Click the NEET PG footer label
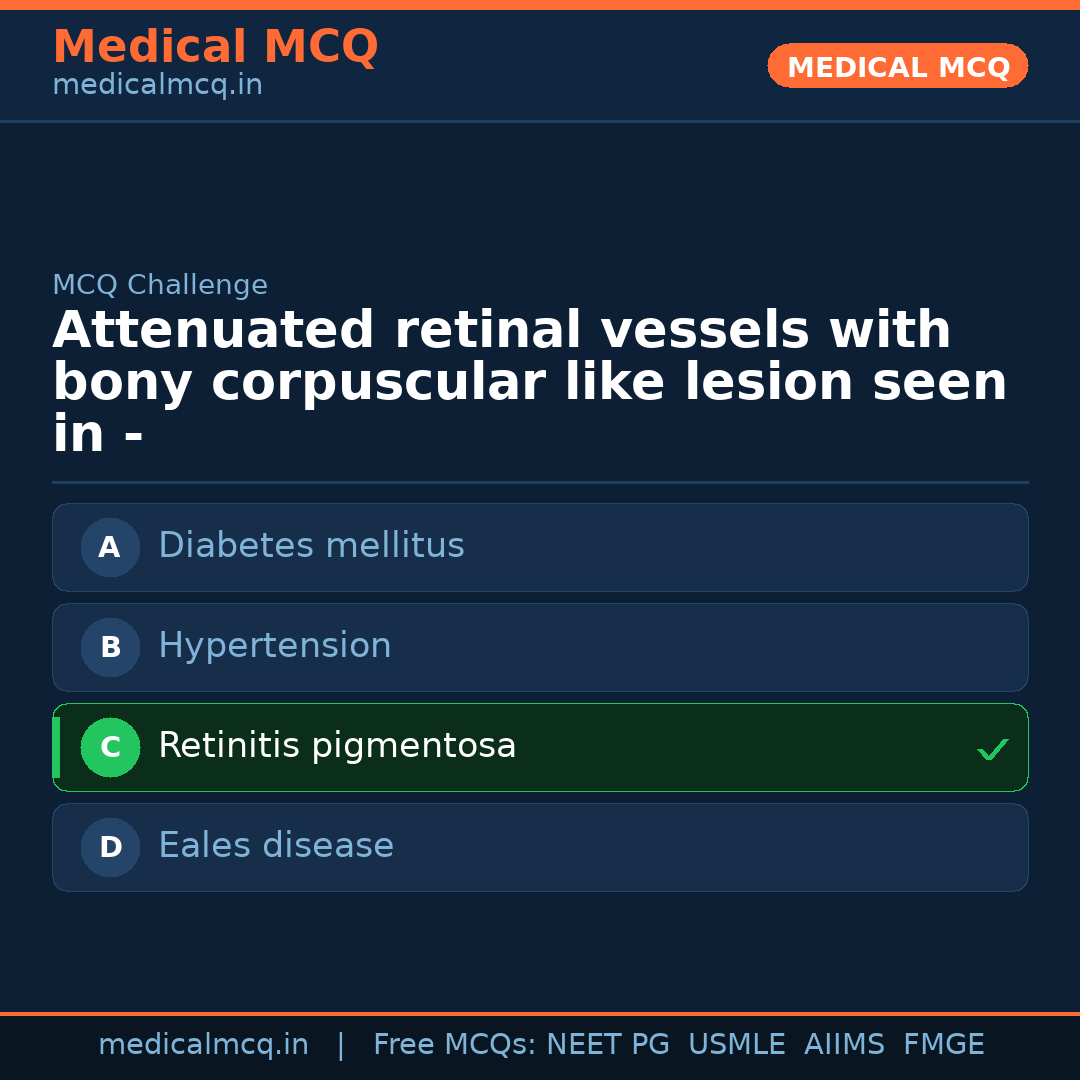1080x1080 pixels. 607,1044
